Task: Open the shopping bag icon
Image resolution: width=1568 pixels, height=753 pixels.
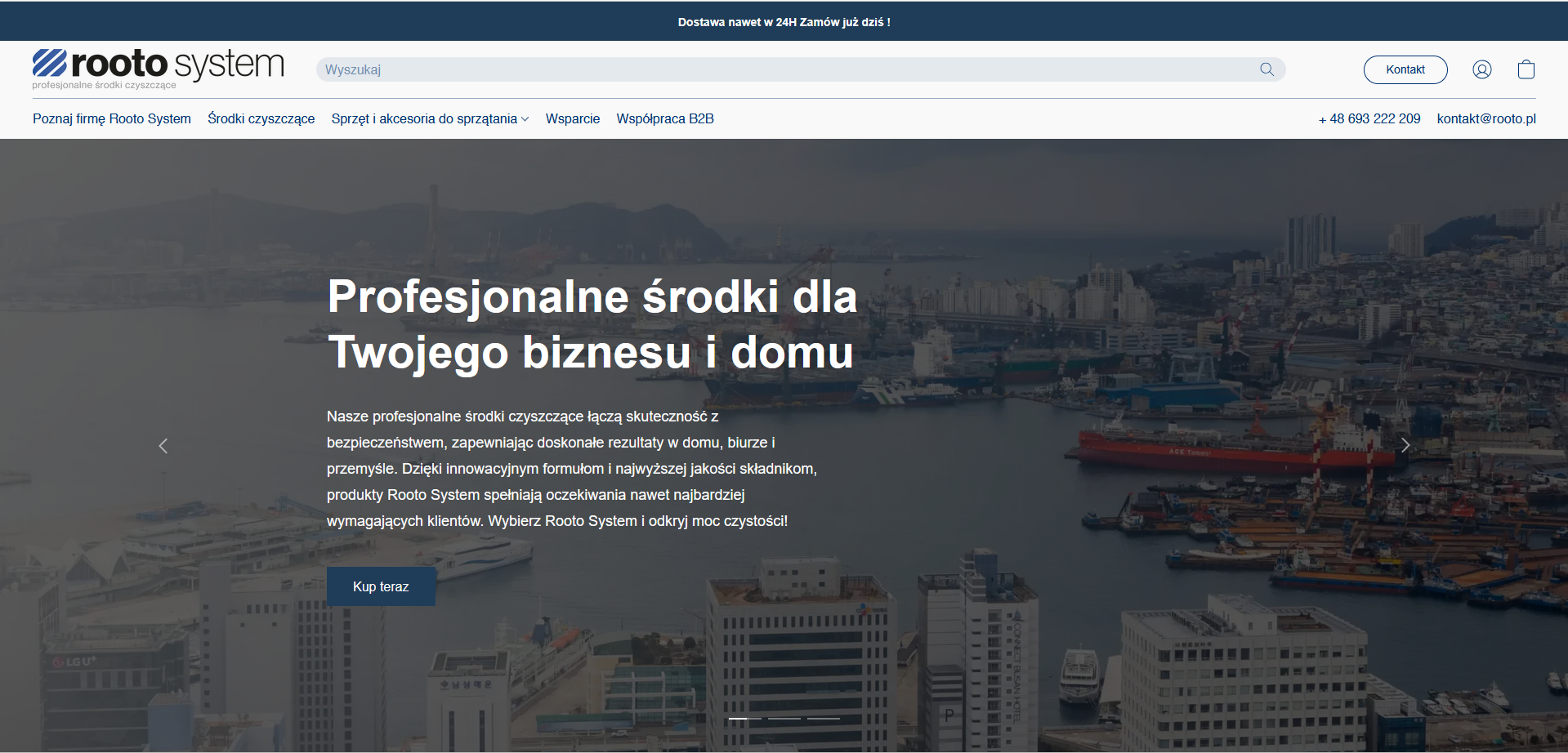Action: tap(1525, 69)
